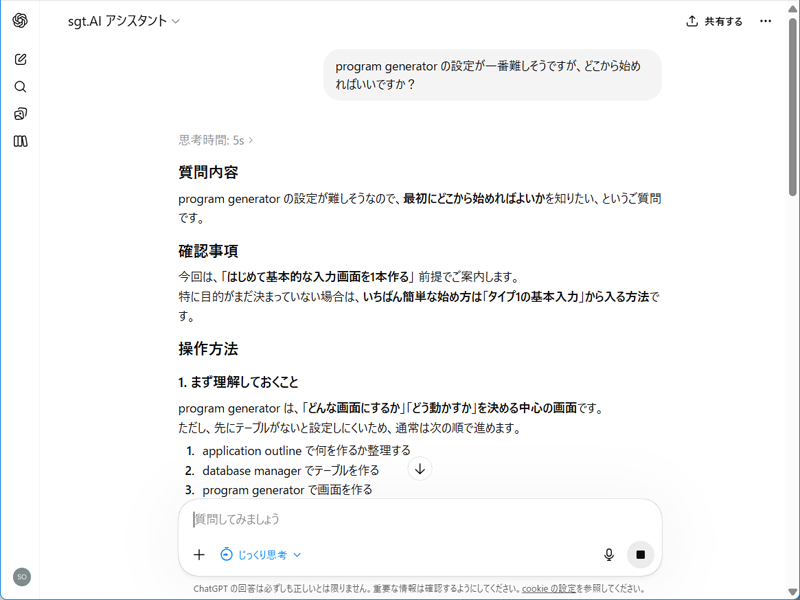The image size is (800, 600).
Task: Expand the 思考時間: 5s details
Action: 215,140
